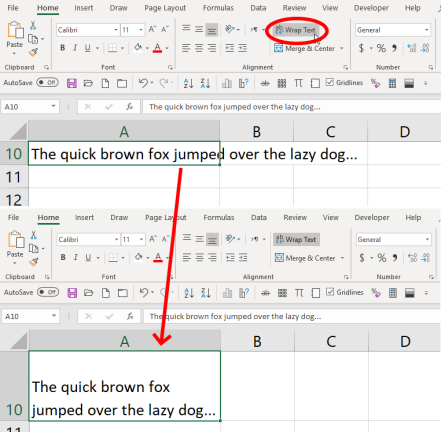Viewport: 441px width, 432px height.
Task: Click the Format Painter brush in the top Clipboard group
Action: coord(33,52)
